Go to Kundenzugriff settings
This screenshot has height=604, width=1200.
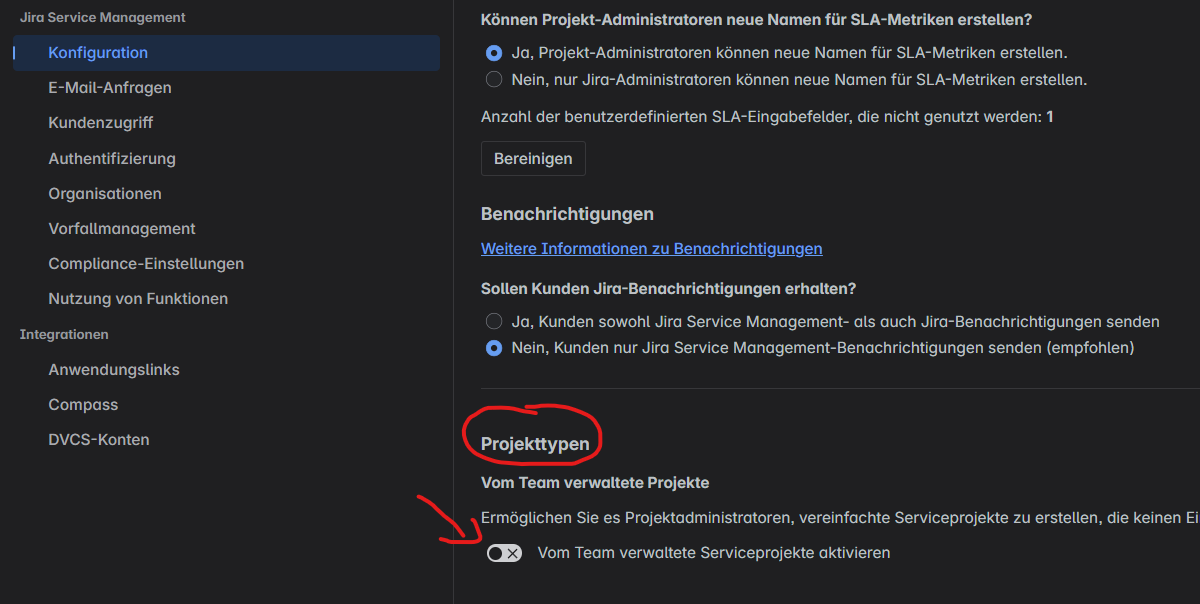point(101,123)
